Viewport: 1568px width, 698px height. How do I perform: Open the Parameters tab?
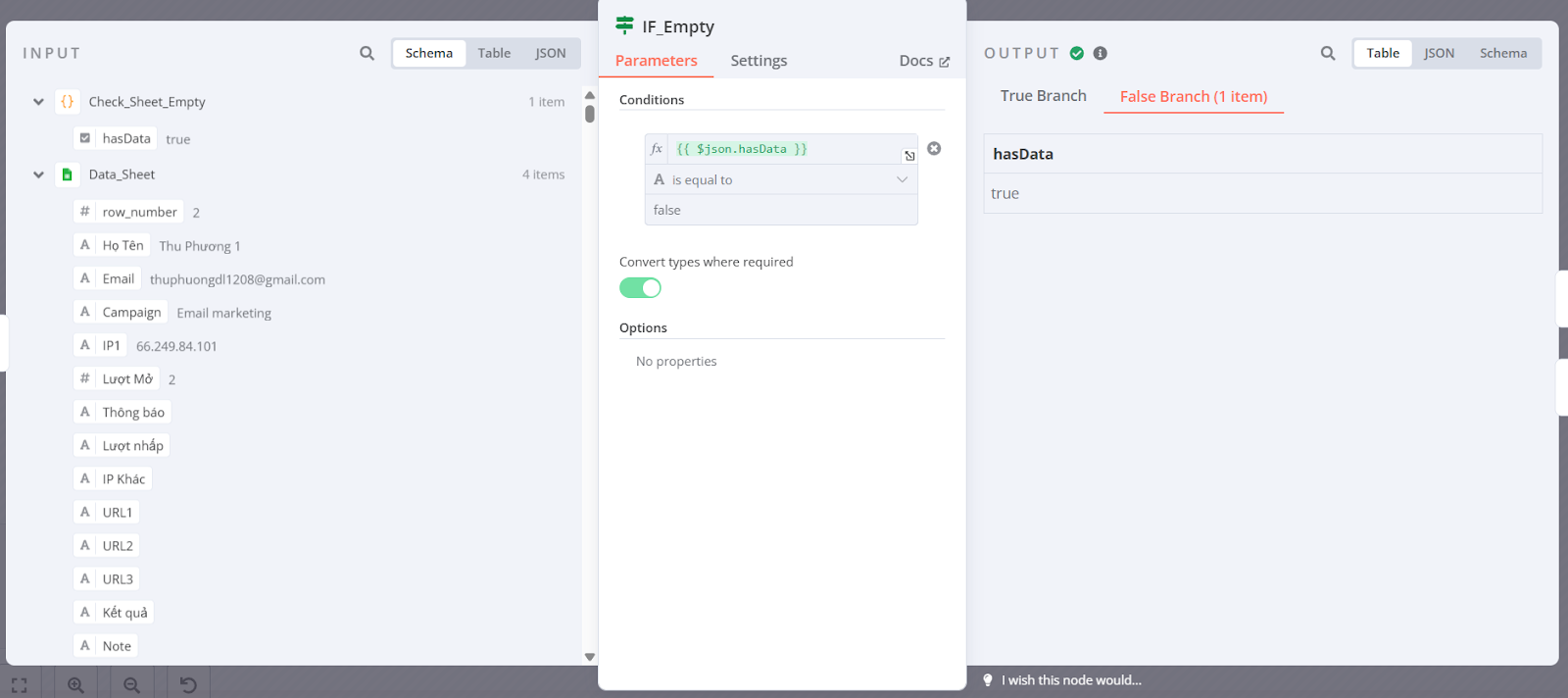click(657, 61)
